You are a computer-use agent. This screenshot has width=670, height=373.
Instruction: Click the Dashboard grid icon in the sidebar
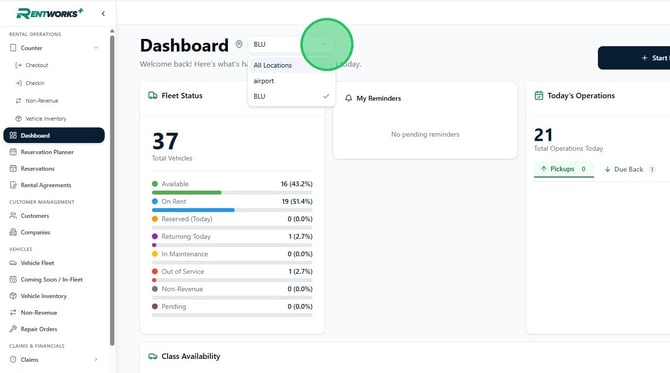point(13,135)
